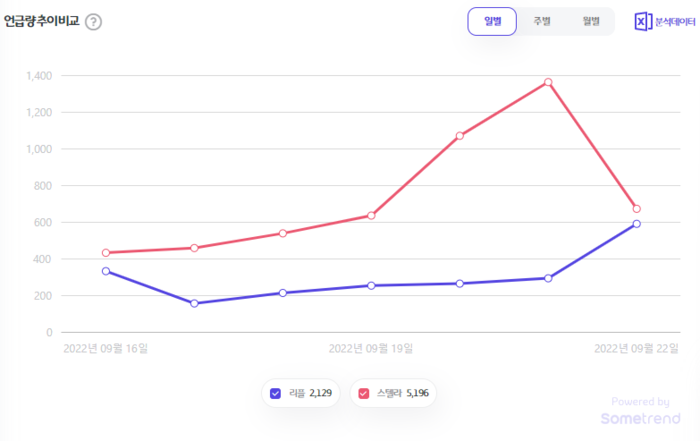Uncheck the 스텔라 legend checkbox
Image resolution: width=700 pixels, height=441 pixels.
pyautogui.click(x=364, y=393)
